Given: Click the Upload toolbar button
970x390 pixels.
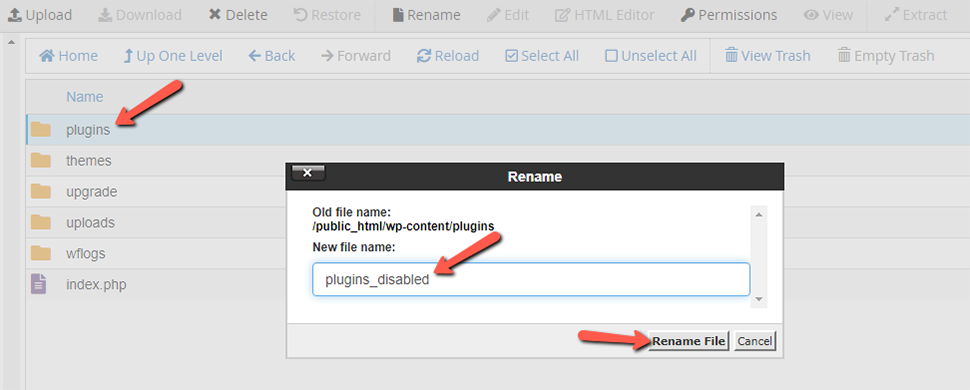Looking at the screenshot, I should click(x=40, y=15).
